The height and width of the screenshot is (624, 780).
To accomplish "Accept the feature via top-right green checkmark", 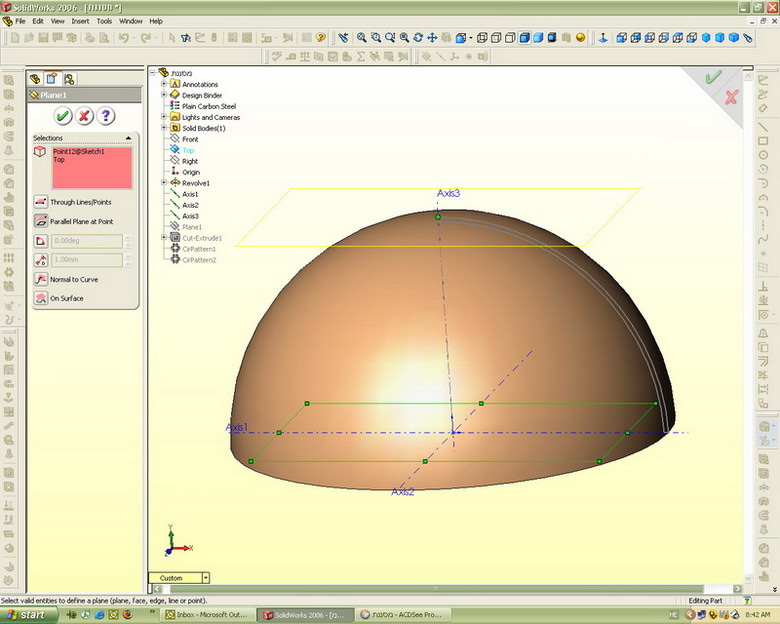I will [712, 77].
